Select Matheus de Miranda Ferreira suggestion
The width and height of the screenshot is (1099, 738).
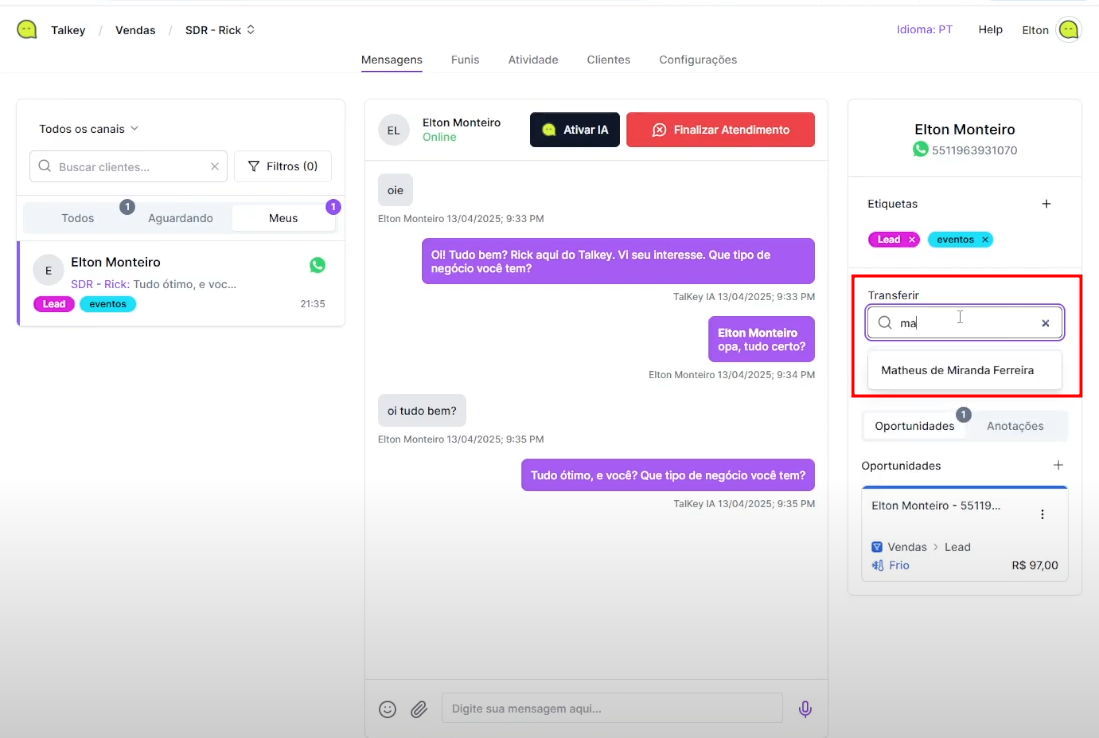tap(957, 370)
